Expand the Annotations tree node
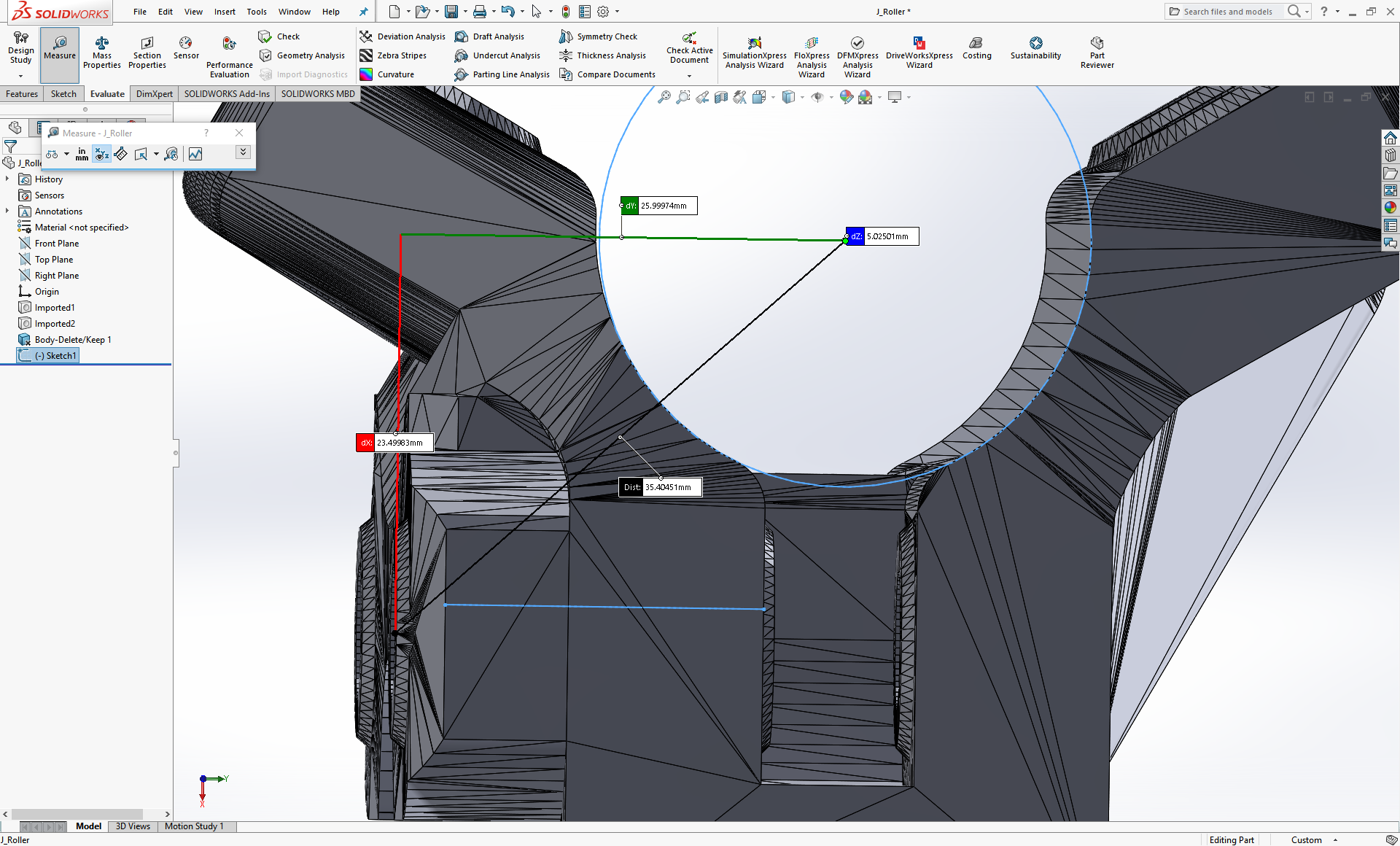Screen dimensions: 1400x846 tap(7, 211)
